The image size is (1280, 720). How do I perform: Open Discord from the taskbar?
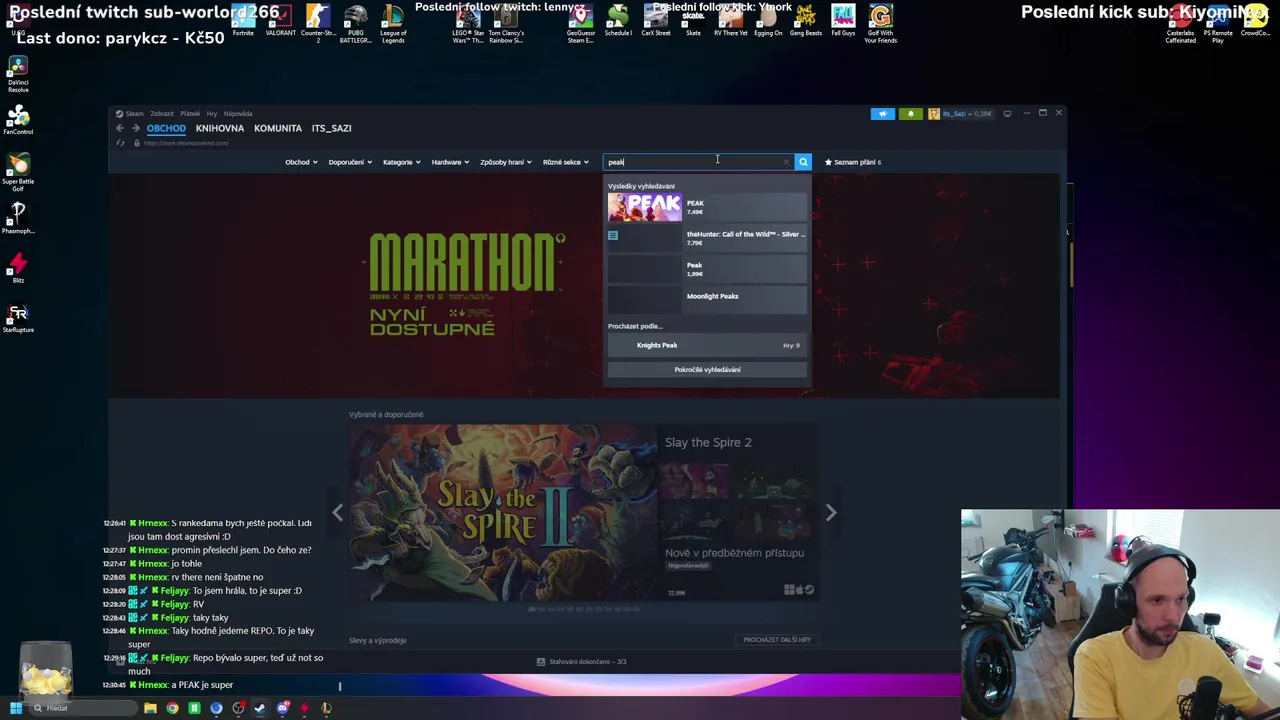(282, 708)
